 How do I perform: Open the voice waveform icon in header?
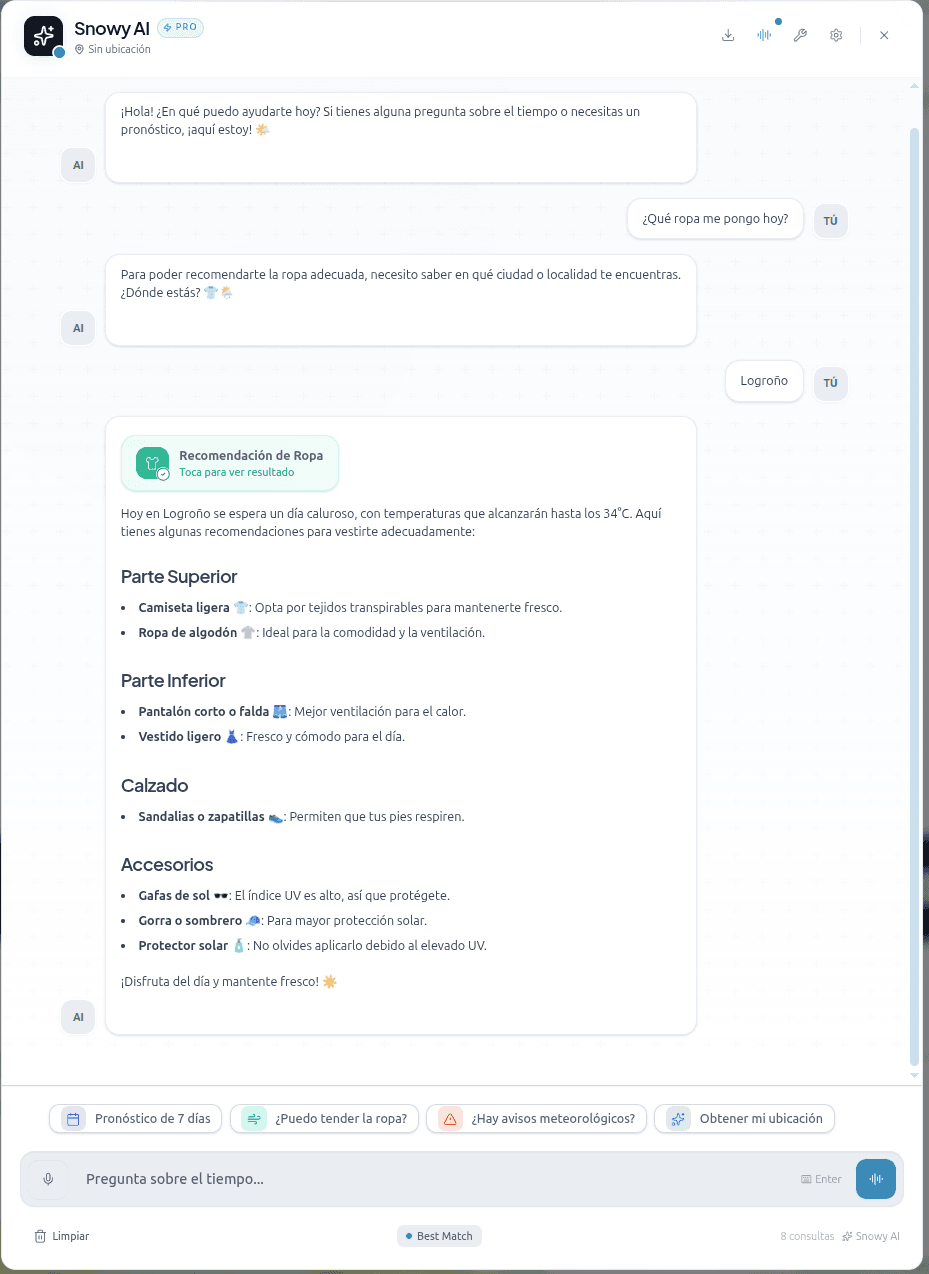point(764,35)
